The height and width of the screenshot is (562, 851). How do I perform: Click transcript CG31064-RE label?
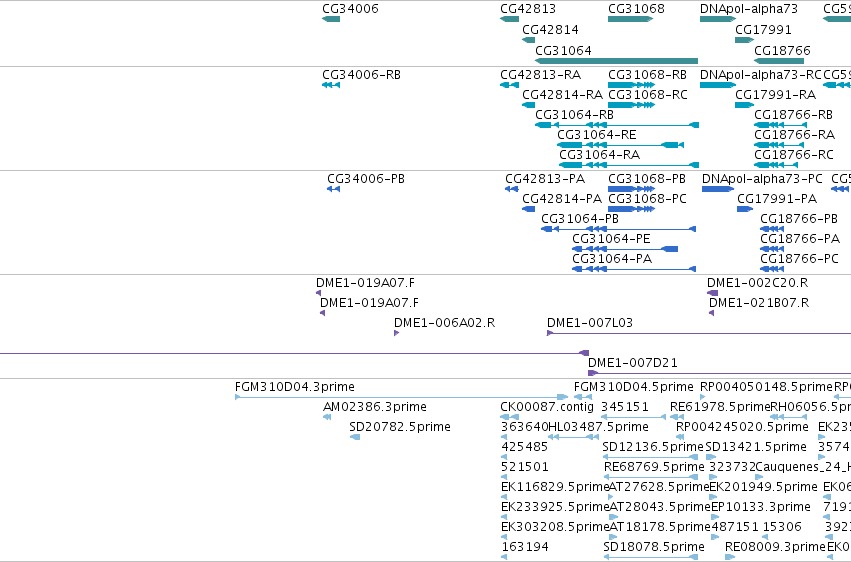coord(596,135)
